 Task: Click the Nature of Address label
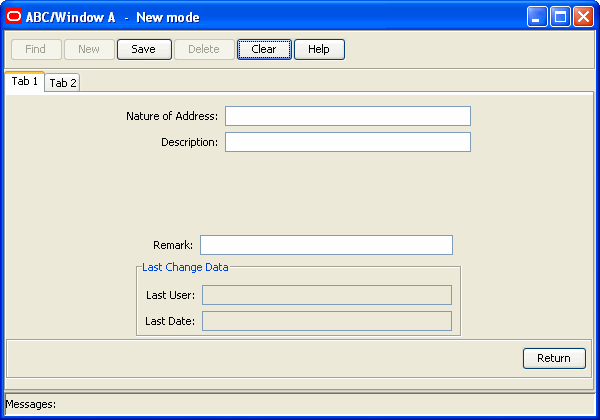point(172,116)
